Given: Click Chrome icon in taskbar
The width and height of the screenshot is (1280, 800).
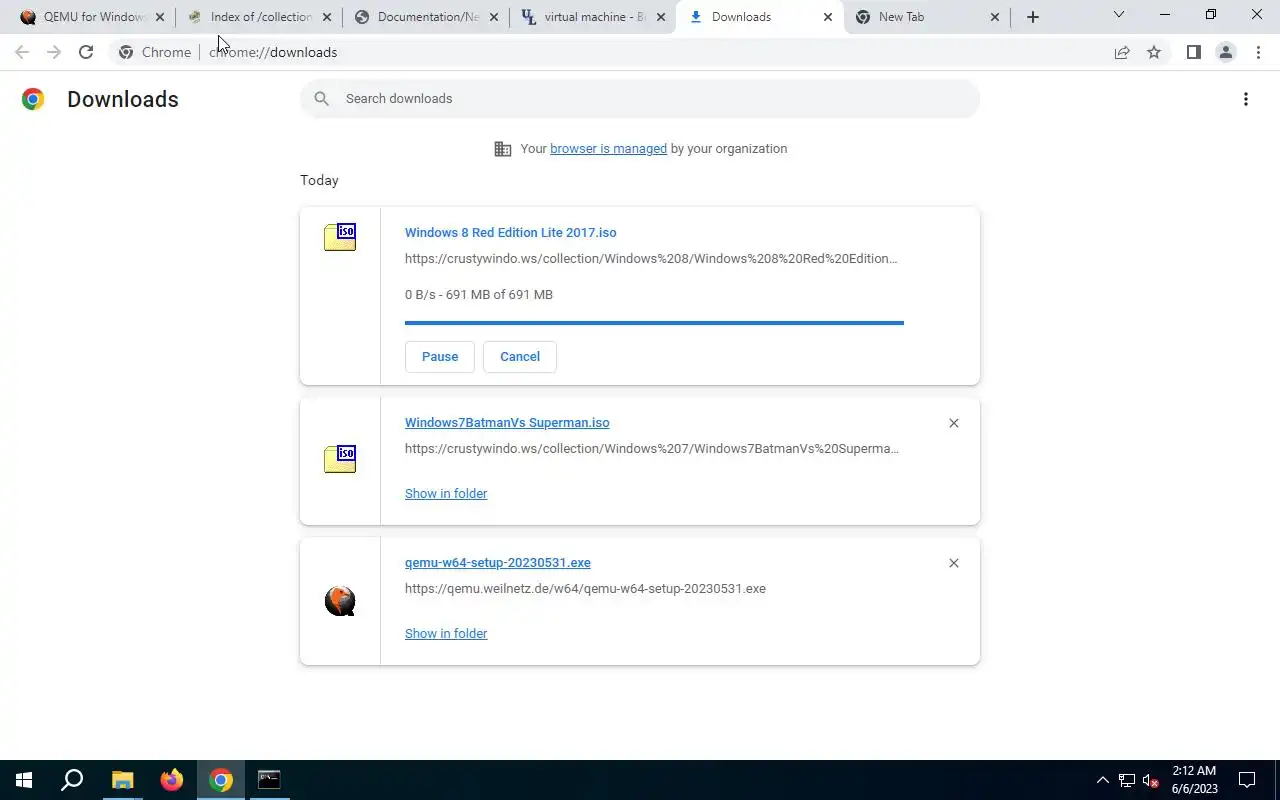Looking at the screenshot, I should [221, 780].
